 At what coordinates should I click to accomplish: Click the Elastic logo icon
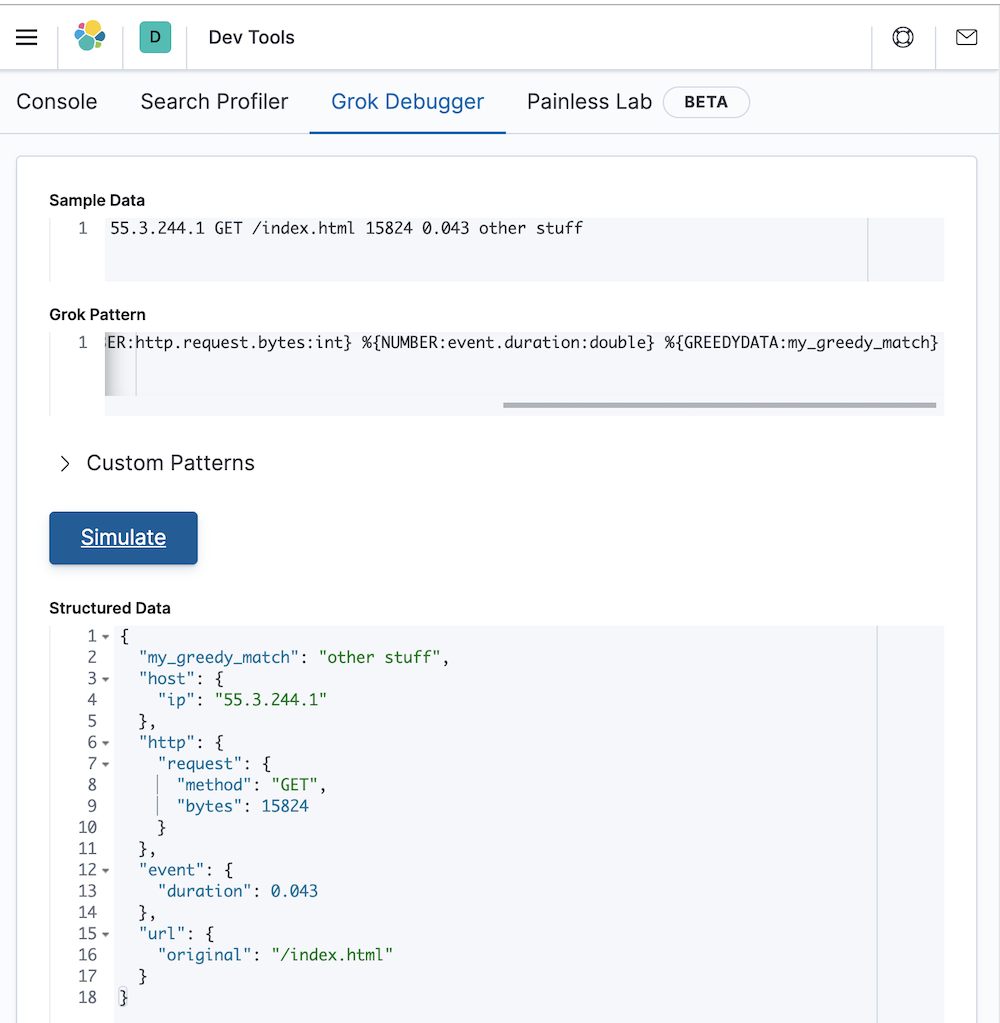point(90,36)
